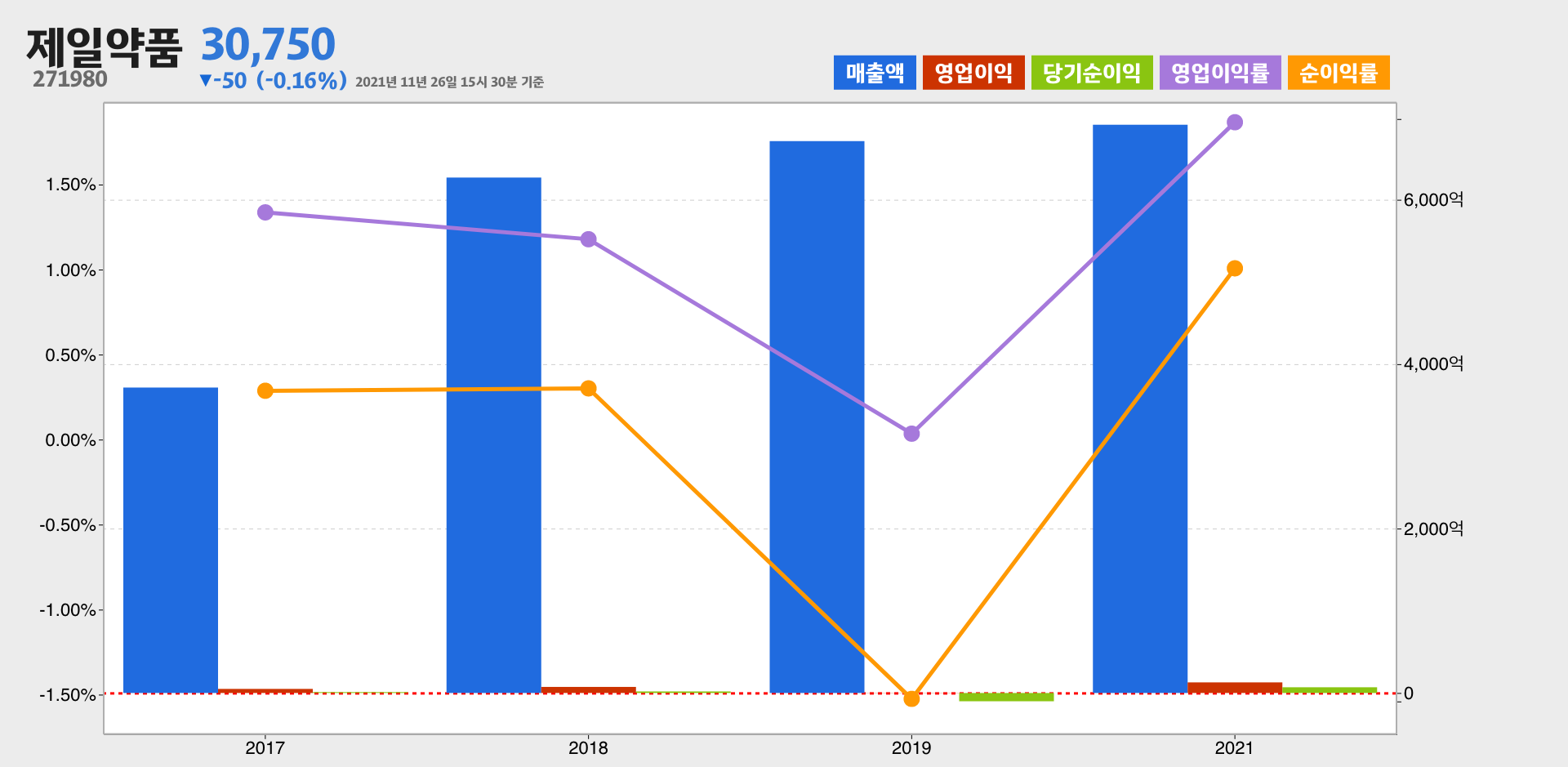The image size is (1568, 767).
Task: Click the -1.50% left axis label
Action: [68, 695]
